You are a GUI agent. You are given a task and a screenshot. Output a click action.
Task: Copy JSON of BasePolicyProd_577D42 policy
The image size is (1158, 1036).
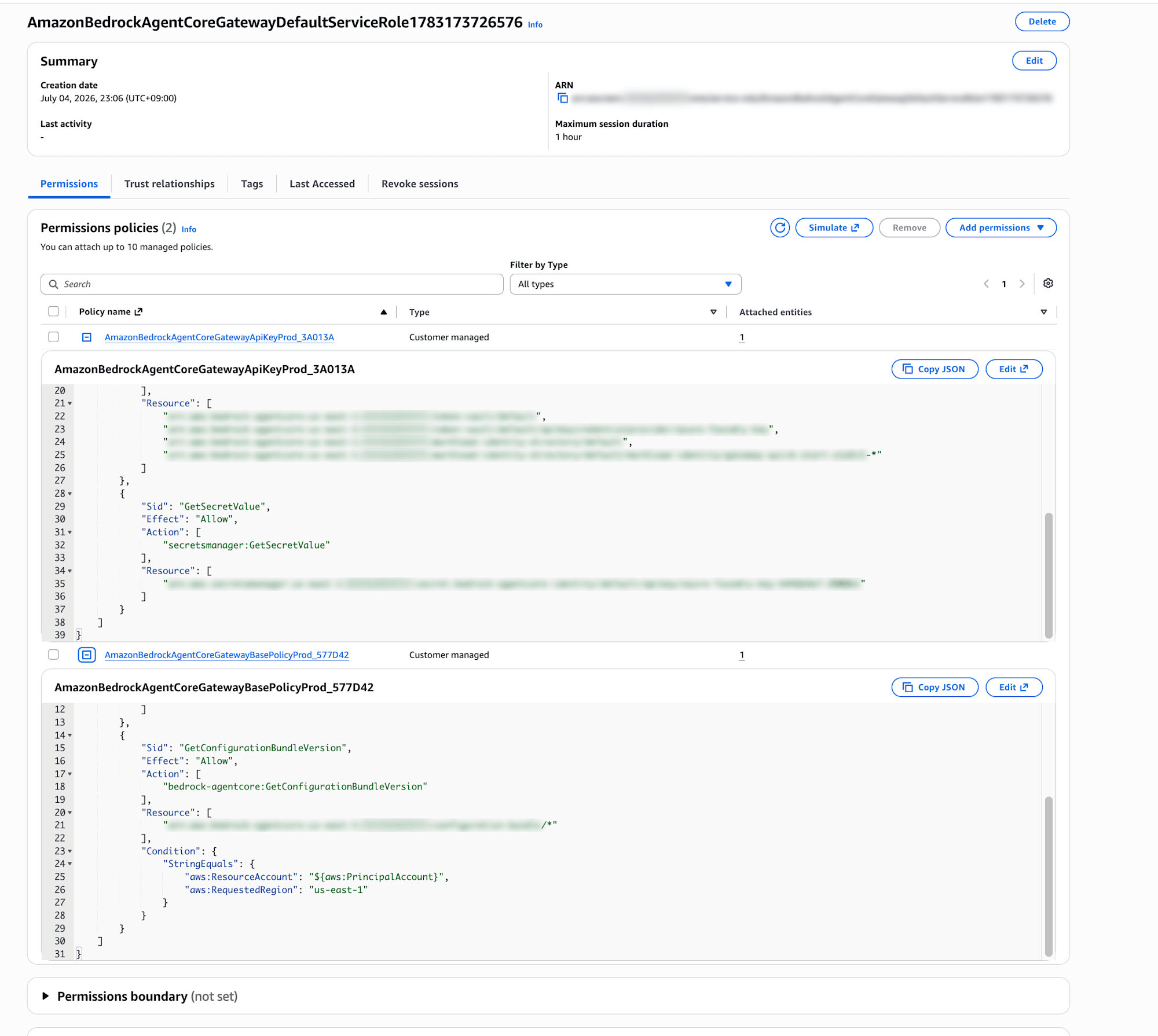[935, 688]
